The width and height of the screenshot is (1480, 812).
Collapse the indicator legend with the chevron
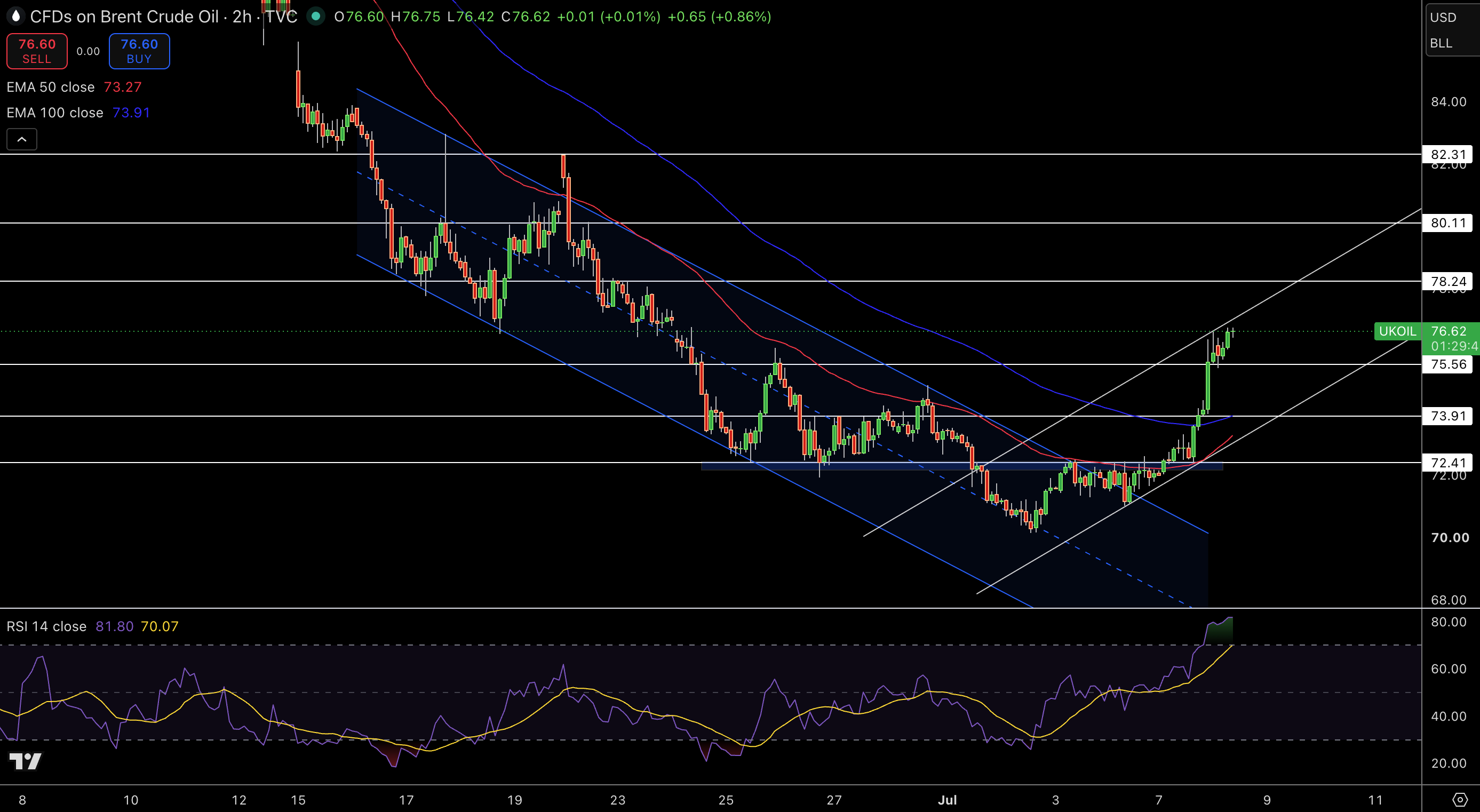pyautogui.click(x=22, y=139)
